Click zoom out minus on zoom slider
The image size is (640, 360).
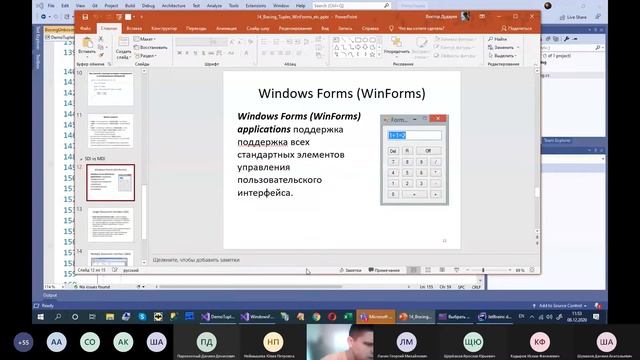pos(467,270)
